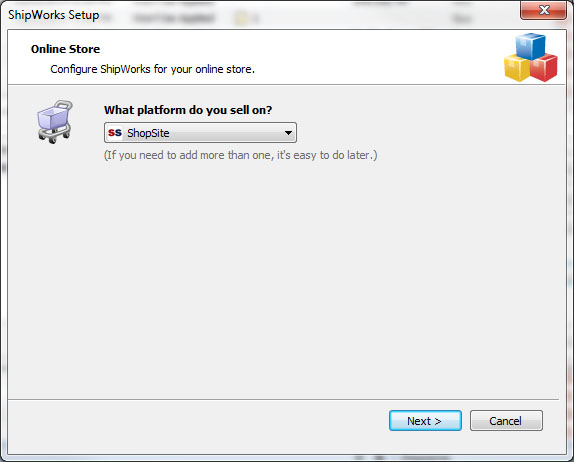This screenshot has width=574, height=462.
Task: Open the ShopSite platform combo box
Action: [200, 133]
